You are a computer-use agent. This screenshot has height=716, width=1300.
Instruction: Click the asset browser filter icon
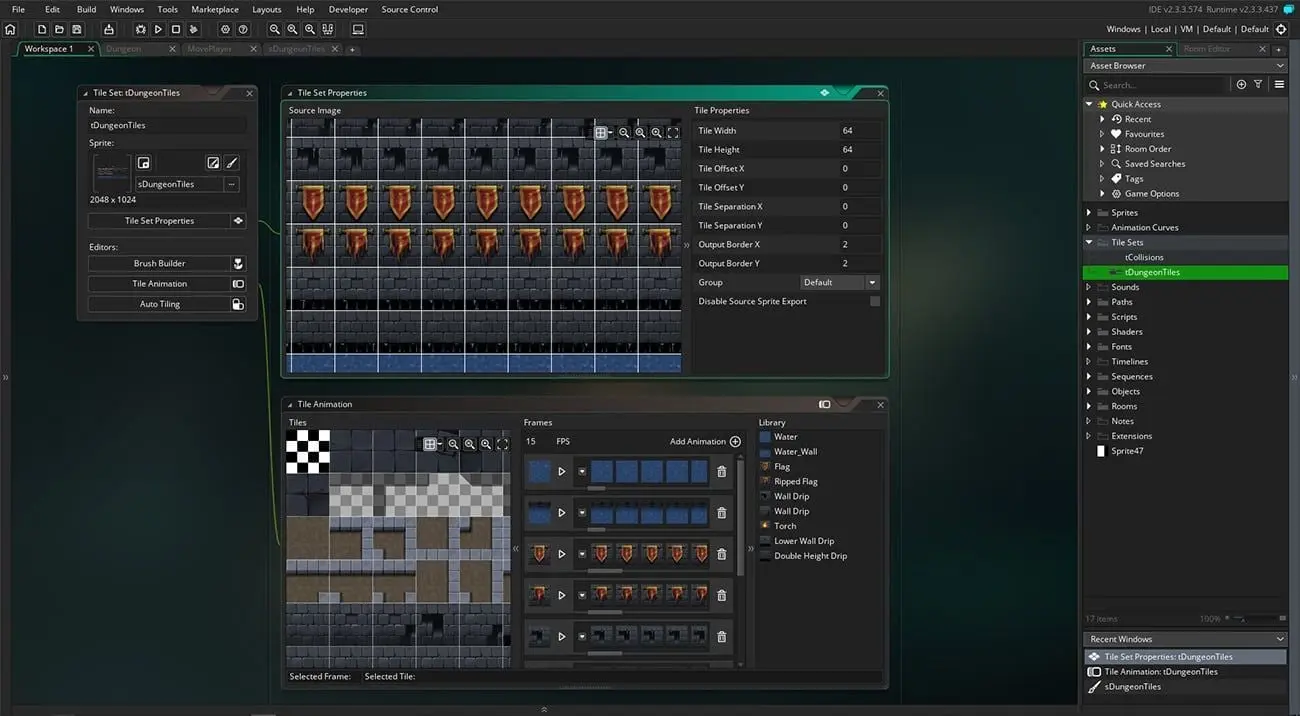pyautogui.click(x=1258, y=85)
